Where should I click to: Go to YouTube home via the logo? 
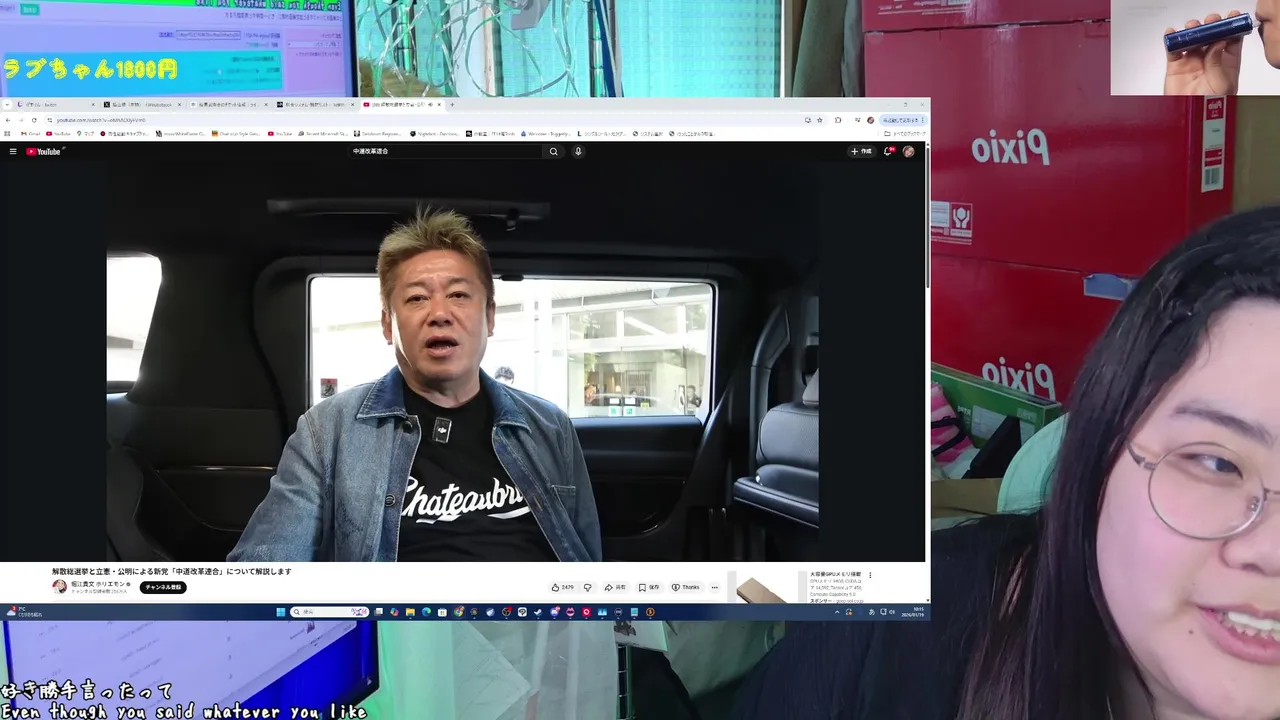coord(44,151)
